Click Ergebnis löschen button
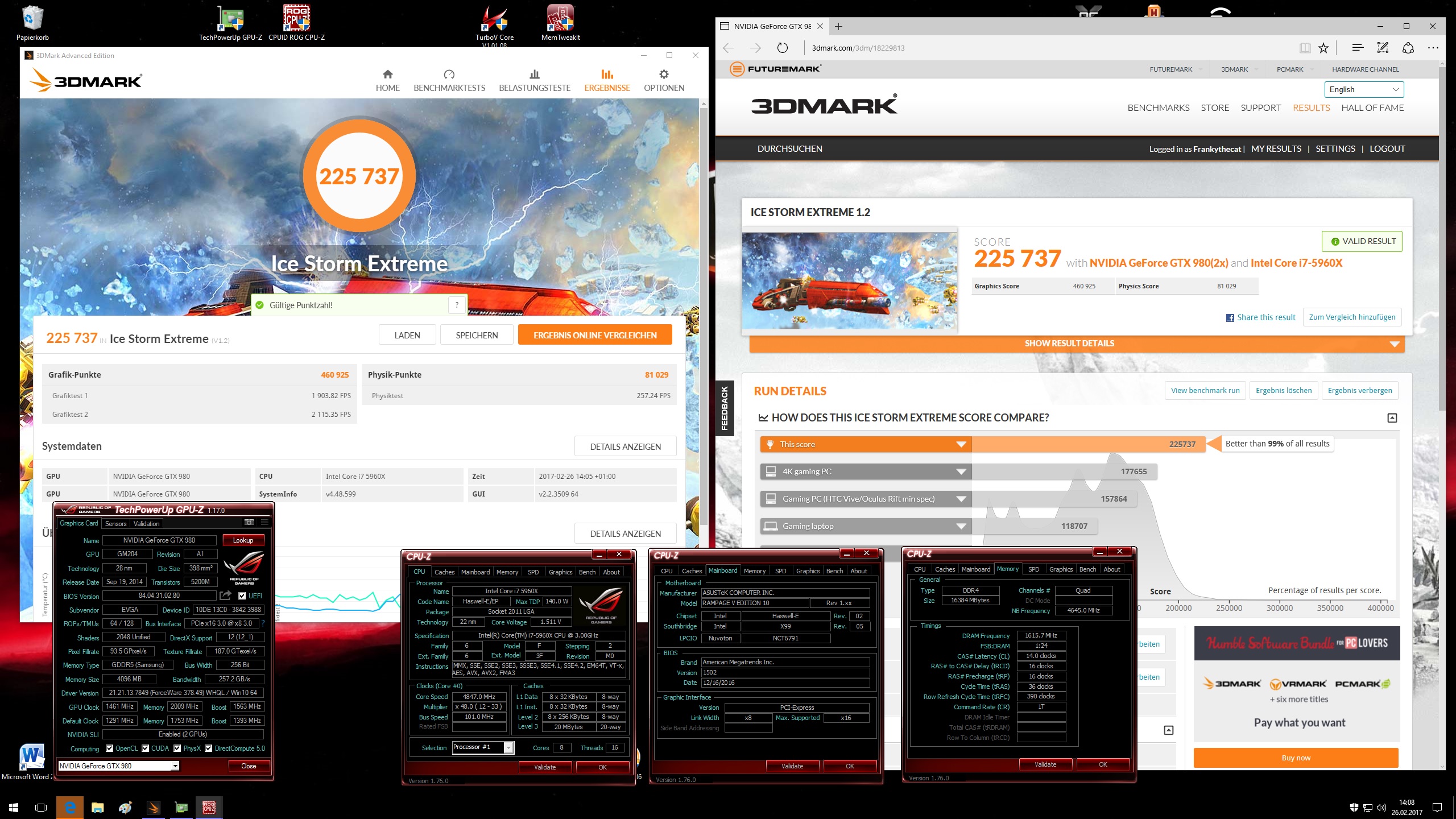The image size is (1456, 819). pyautogui.click(x=1284, y=390)
